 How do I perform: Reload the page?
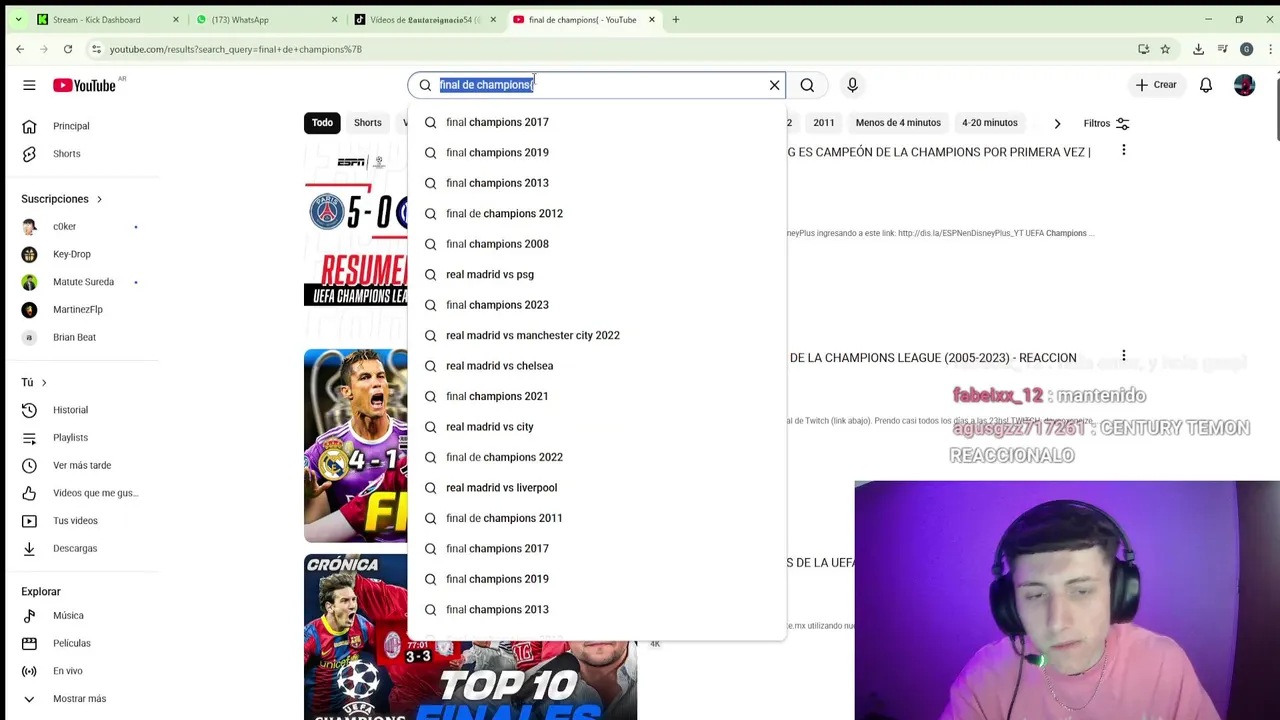click(68, 49)
